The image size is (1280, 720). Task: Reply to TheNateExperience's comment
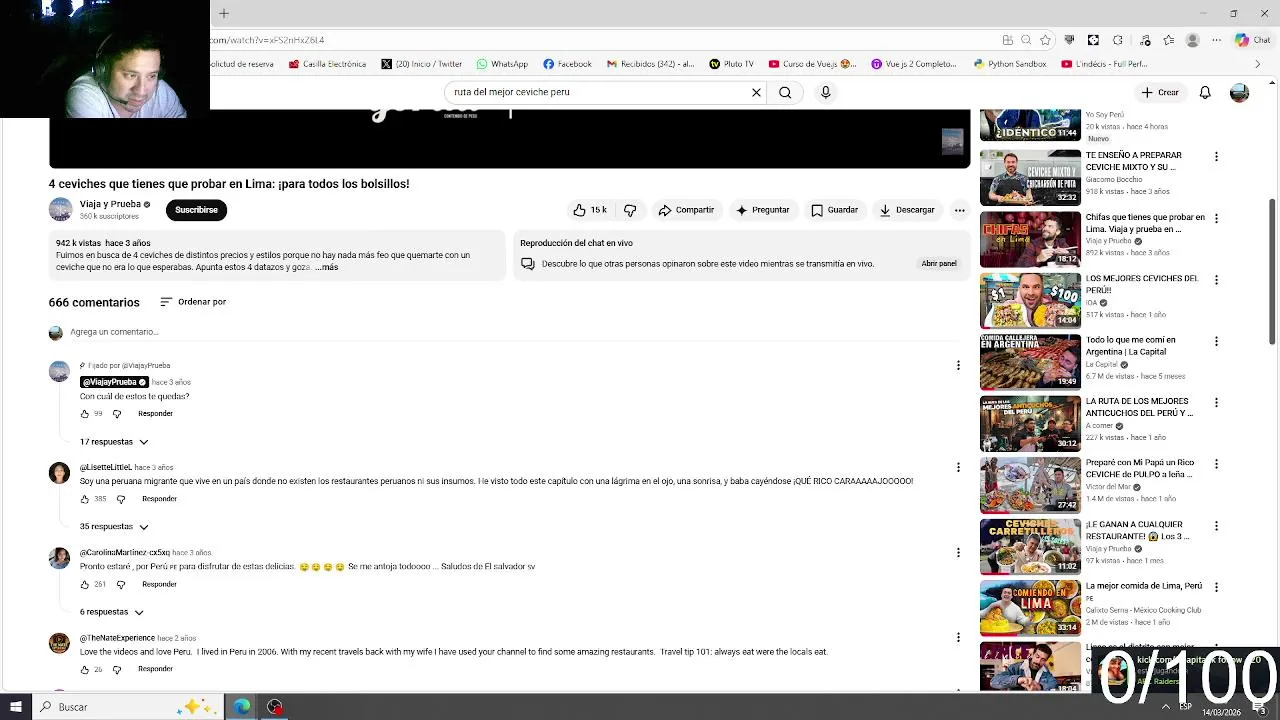[155, 669]
